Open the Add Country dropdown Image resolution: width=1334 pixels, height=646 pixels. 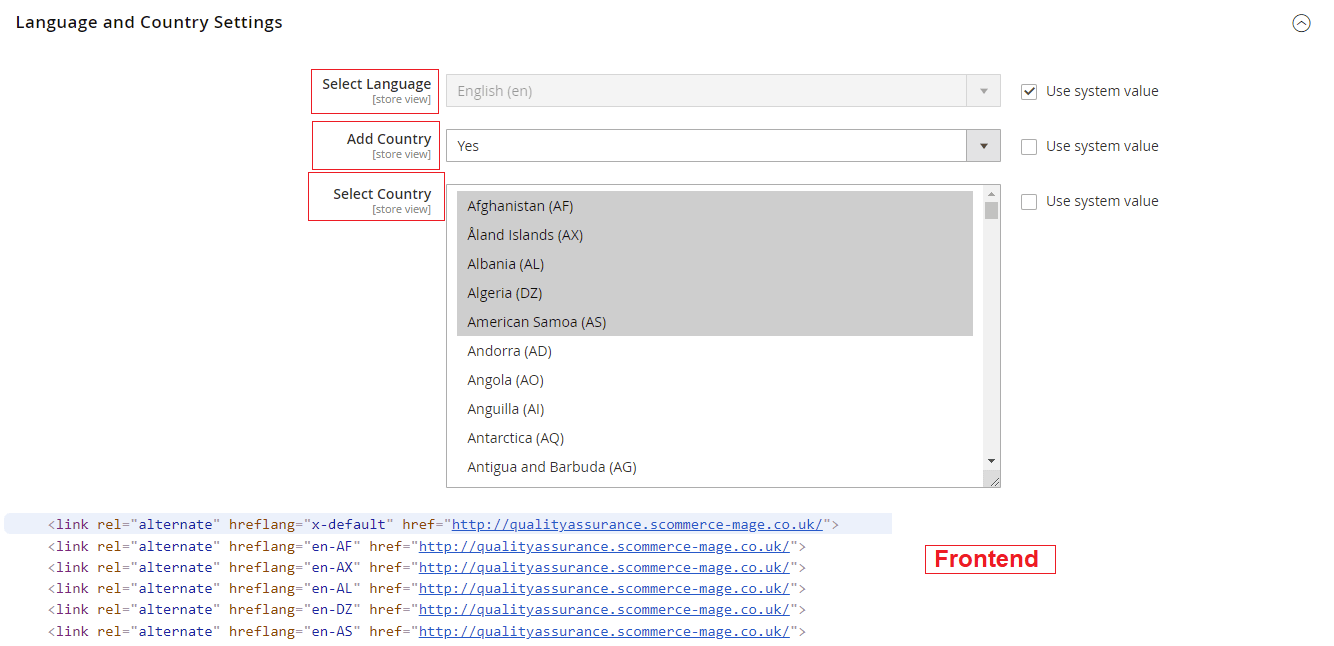pos(722,146)
